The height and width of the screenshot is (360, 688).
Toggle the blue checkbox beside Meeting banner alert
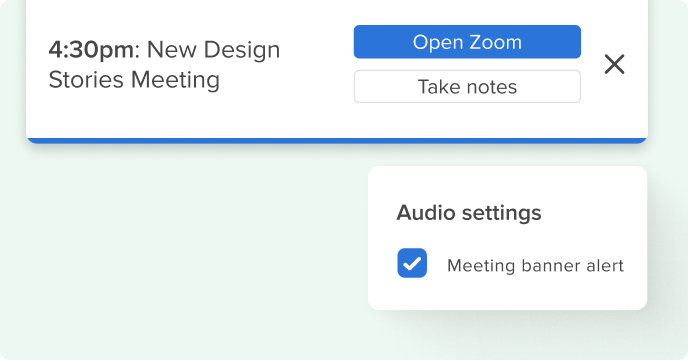pyautogui.click(x=412, y=263)
